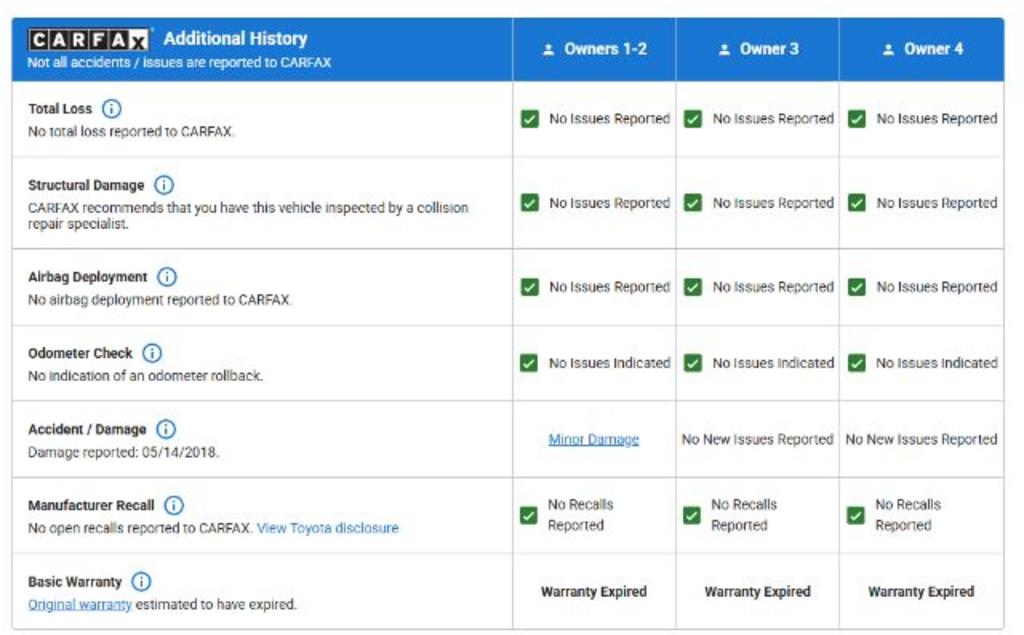The width and height of the screenshot is (1024, 635).
Task: Click the CARFAX logo
Action: pos(89,40)
